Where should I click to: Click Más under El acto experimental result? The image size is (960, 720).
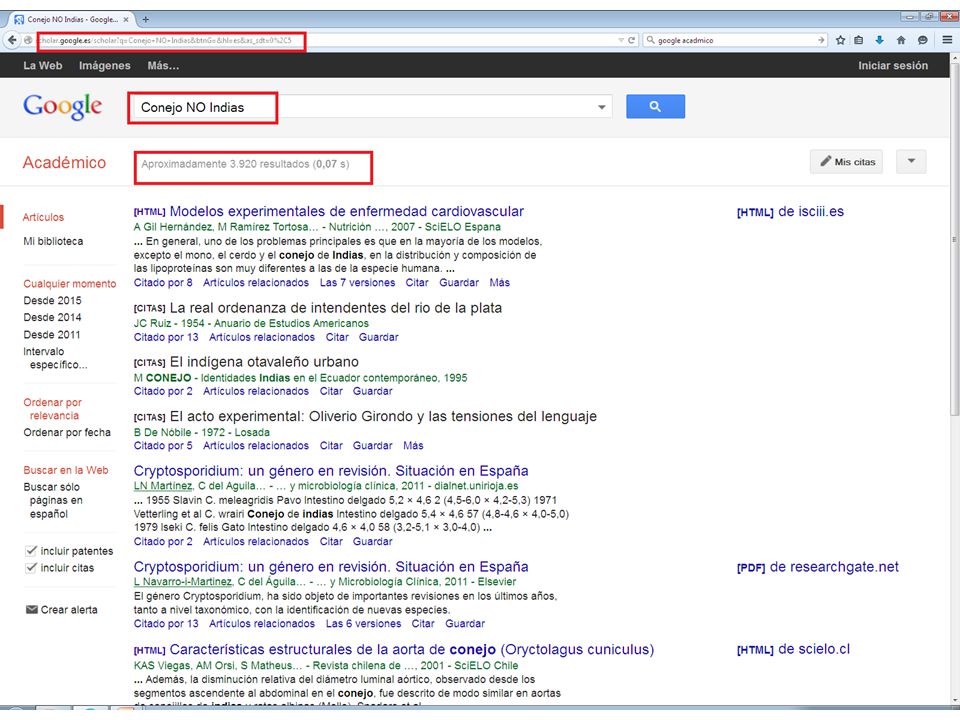[x=413, y=446]
